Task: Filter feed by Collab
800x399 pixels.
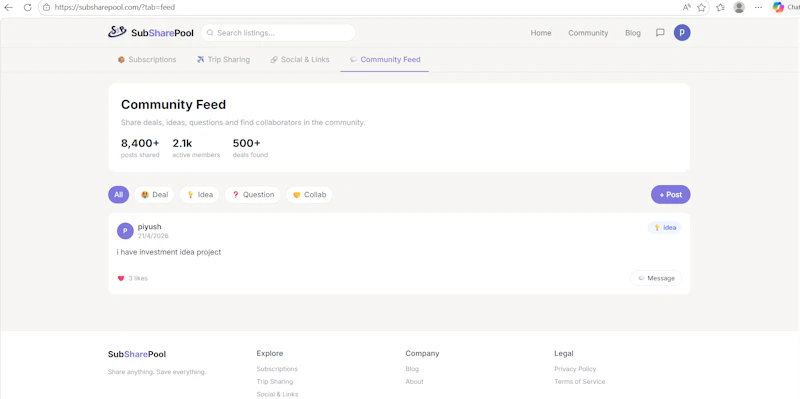Action: coord(309,194)
